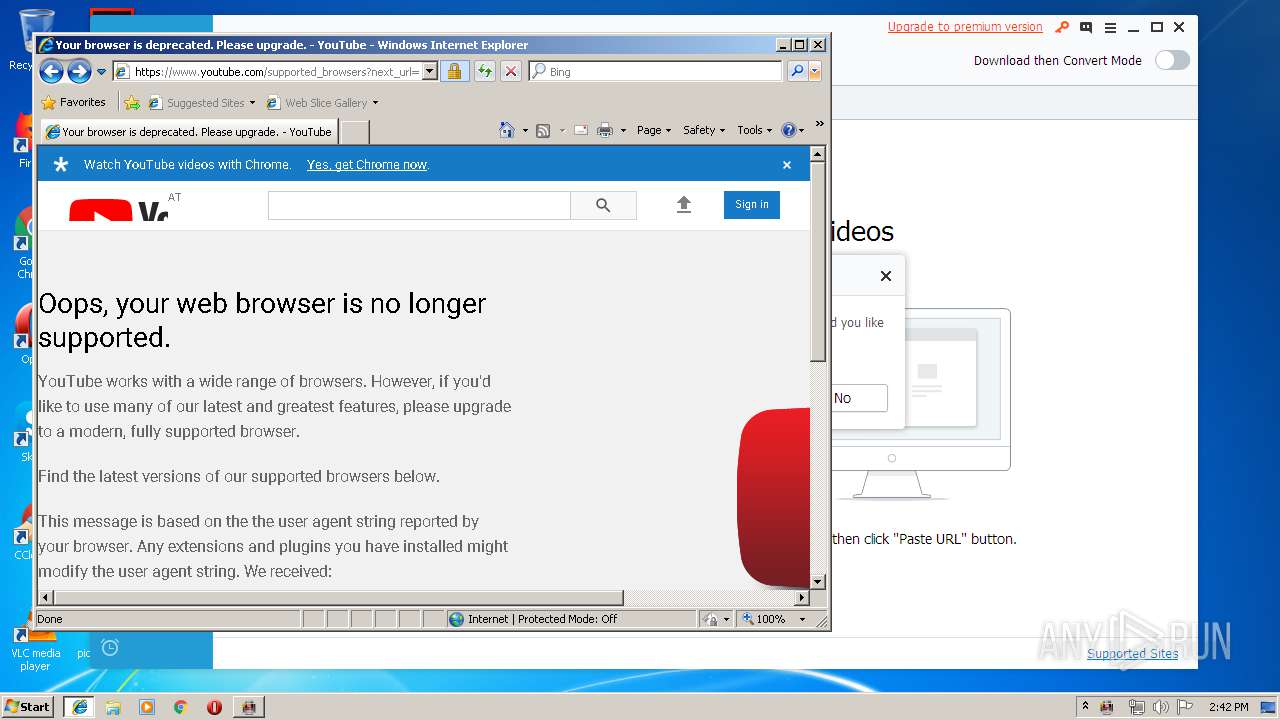The height and width of the screenshot is (720, 1280).
Task: Click the vertical scrollbar up arrow
Action: [x=818, y=154]
